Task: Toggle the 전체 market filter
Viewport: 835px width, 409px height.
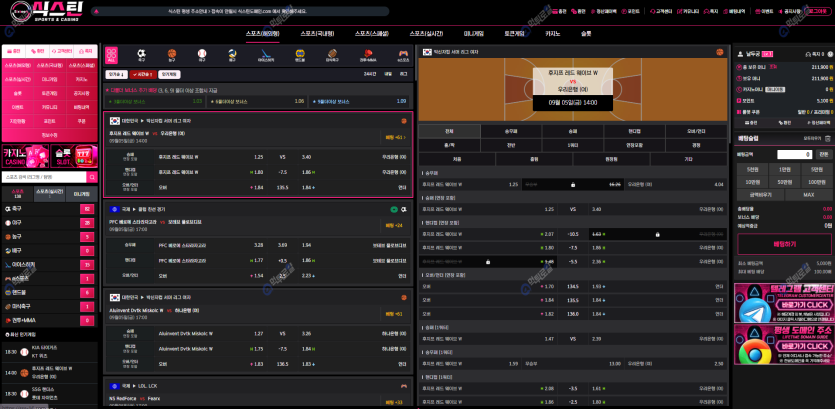Action: point(449,131)
